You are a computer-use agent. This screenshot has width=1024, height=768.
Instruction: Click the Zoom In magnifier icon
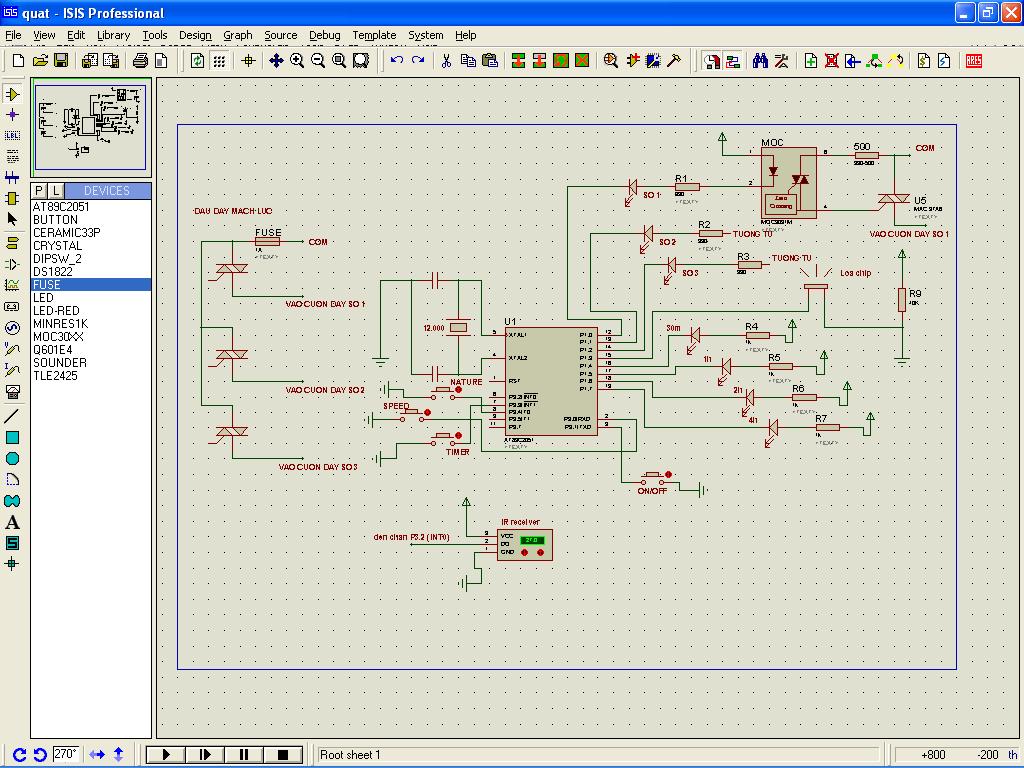297,61
